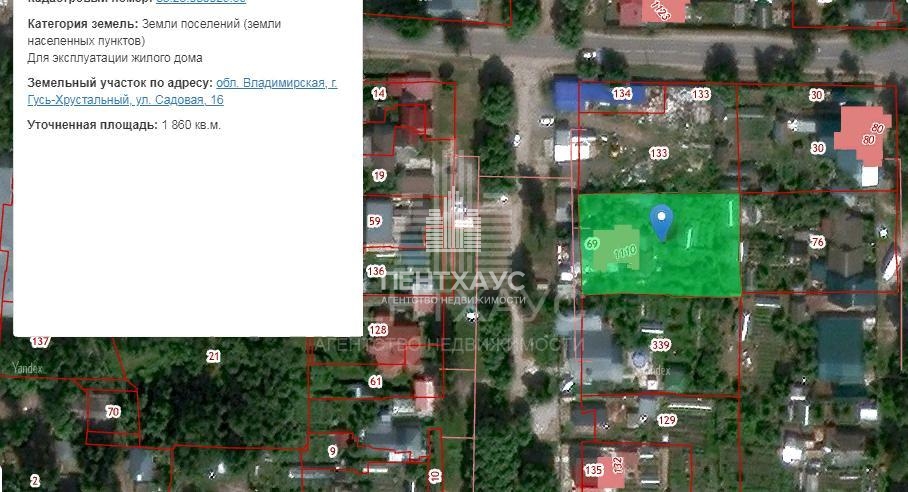The image size is (908, 492).
Task: Open the Владимирская, Гусь-Хрустальный, Садовая 16 address link
Action: tap(182, 91)
